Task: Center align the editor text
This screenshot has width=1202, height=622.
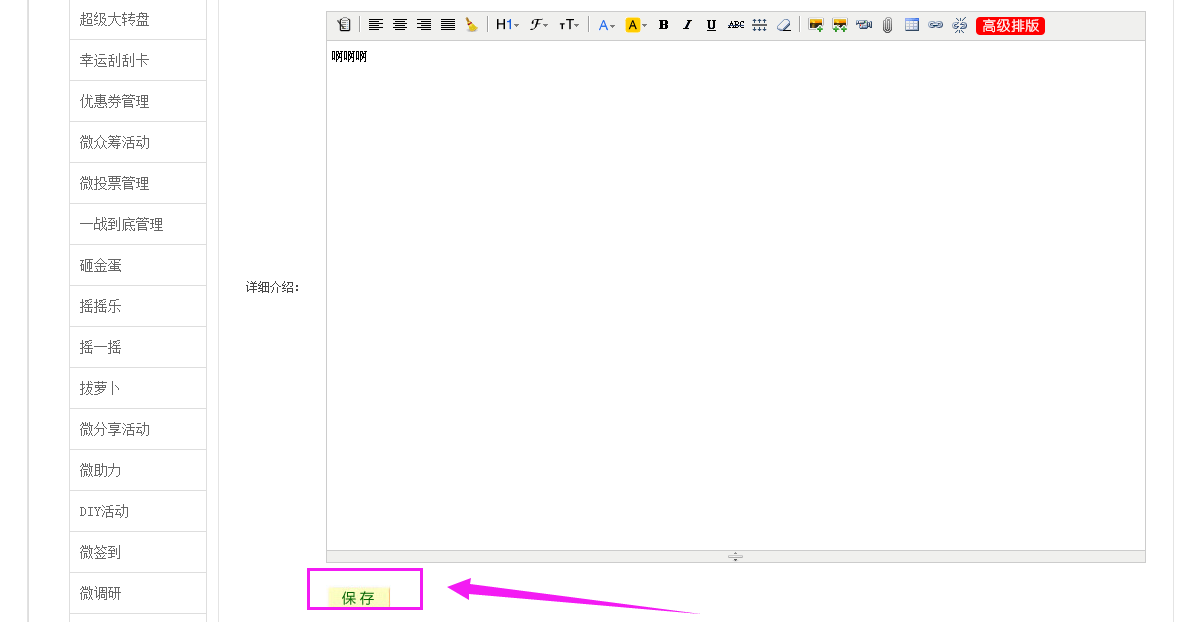Action: pyautogui.click(x=400, y=25)
